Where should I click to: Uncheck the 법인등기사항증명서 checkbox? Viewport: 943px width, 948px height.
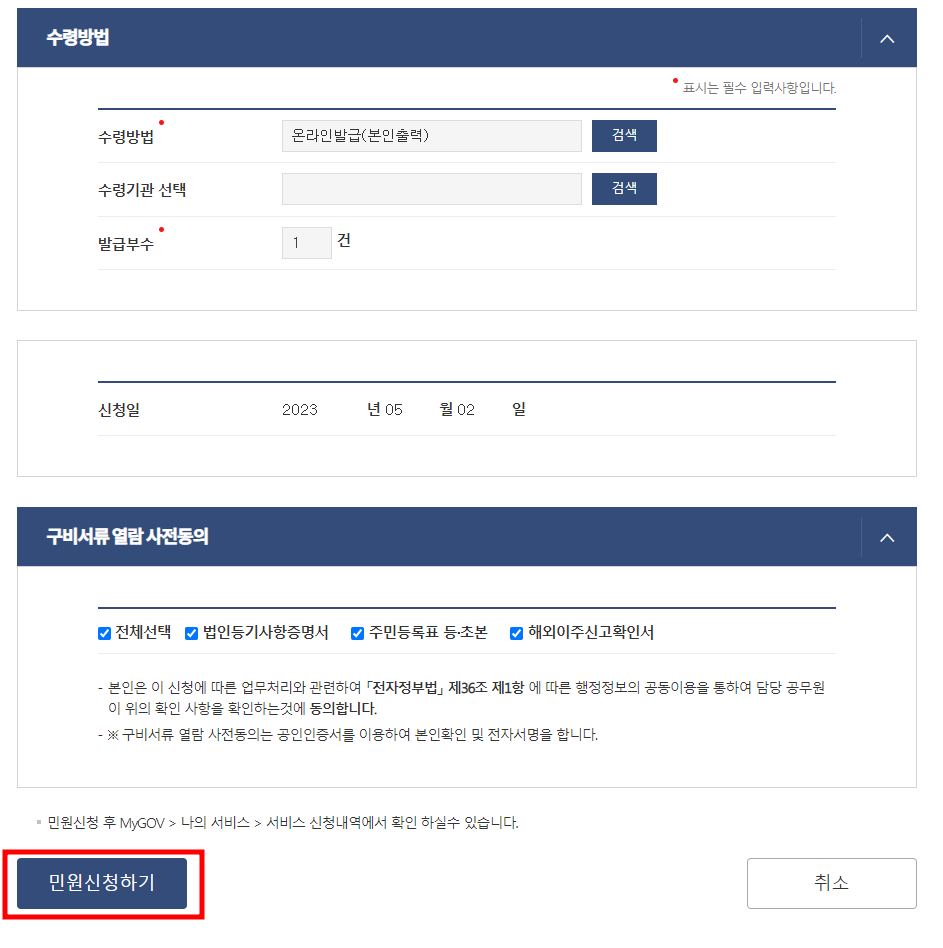click(x=192, y=633)
